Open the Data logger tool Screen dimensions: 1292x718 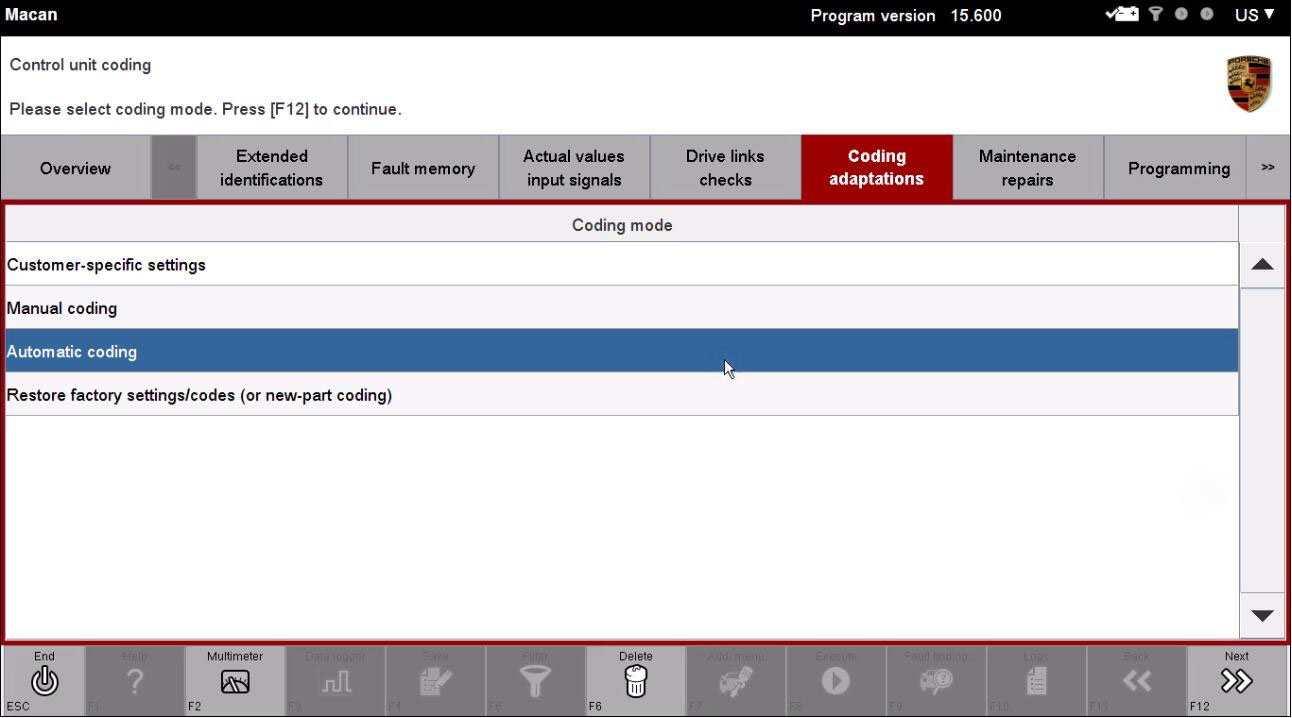pyautogui.click(x=335, y=680)
